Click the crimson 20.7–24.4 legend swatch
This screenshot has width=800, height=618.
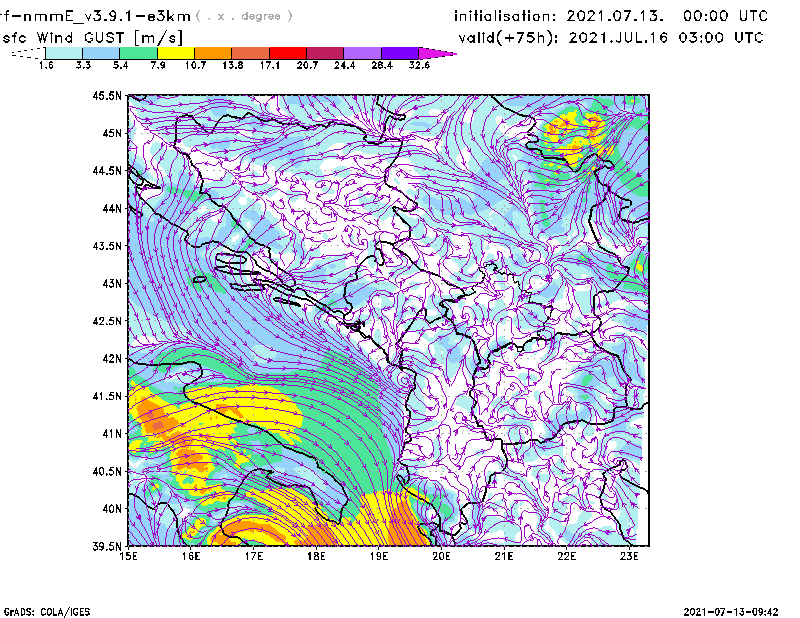pos(325,53)
